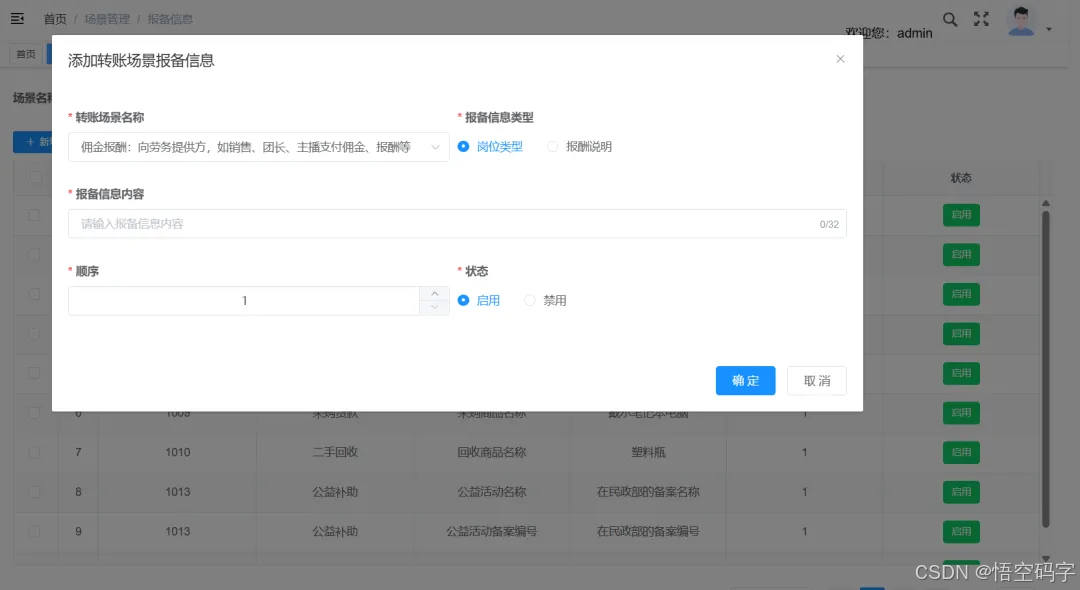Open the 转账场景名称 dropdown
The image size is (1080, 590).
[x=258, y=147]
